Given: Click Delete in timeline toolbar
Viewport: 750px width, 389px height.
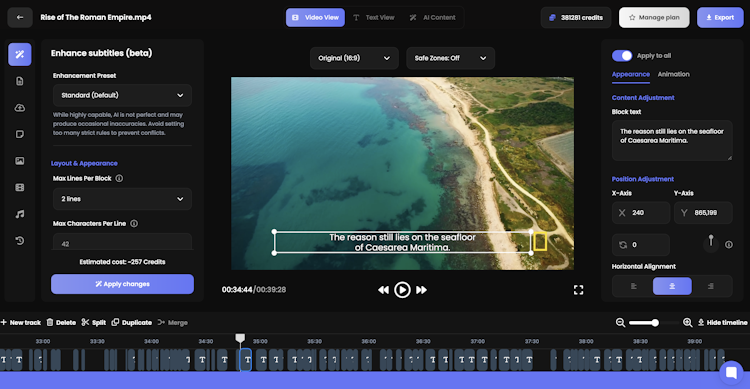Looking at the screenshot, I should (61, 322).
